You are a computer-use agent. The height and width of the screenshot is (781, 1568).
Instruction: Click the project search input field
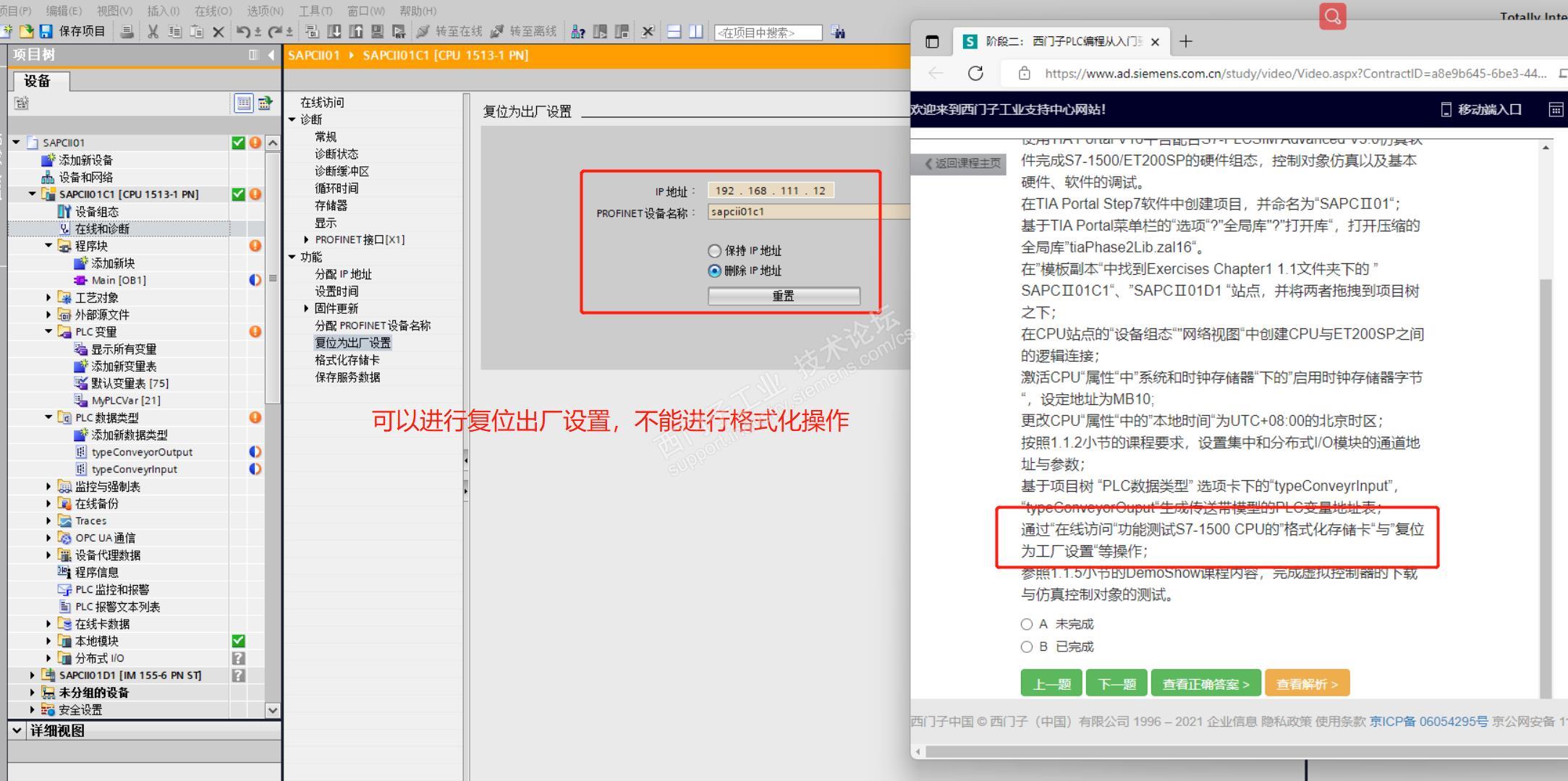coord(768,33)
